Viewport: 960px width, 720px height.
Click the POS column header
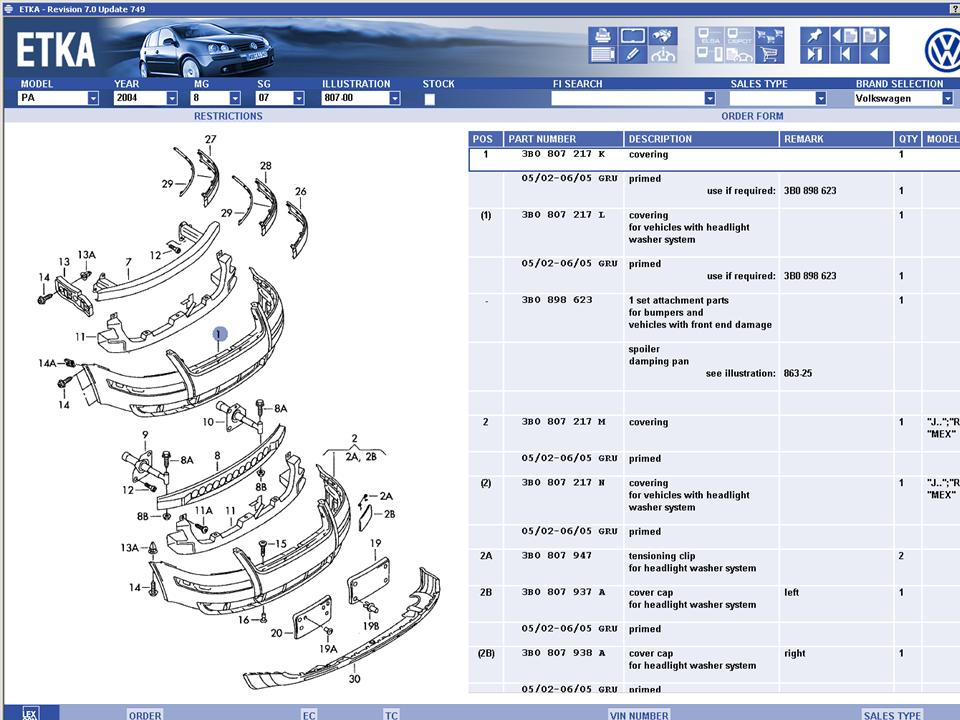coord(486,139)
